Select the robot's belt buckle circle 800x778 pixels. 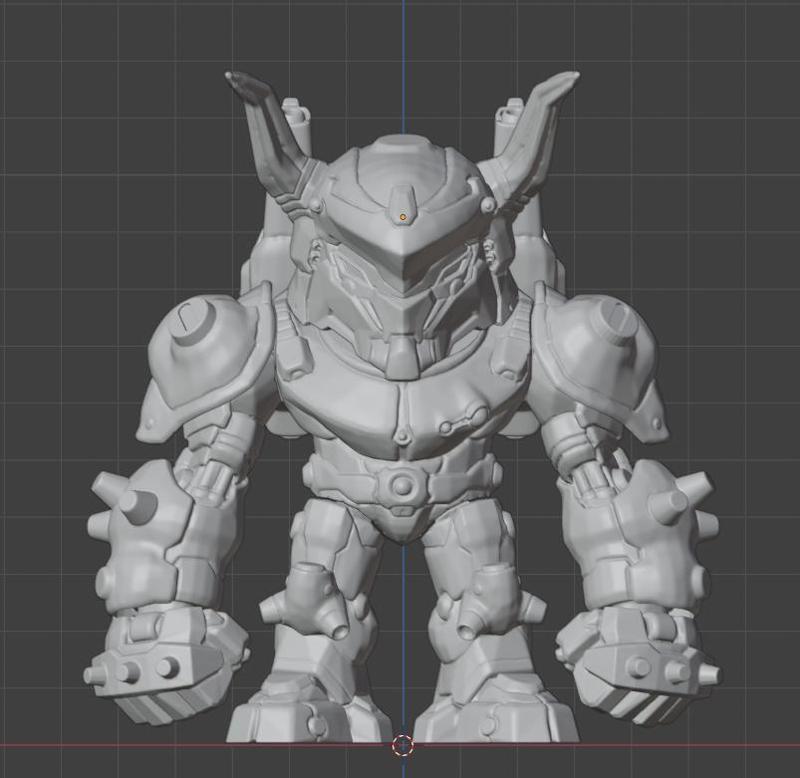(x=402, y=487)
